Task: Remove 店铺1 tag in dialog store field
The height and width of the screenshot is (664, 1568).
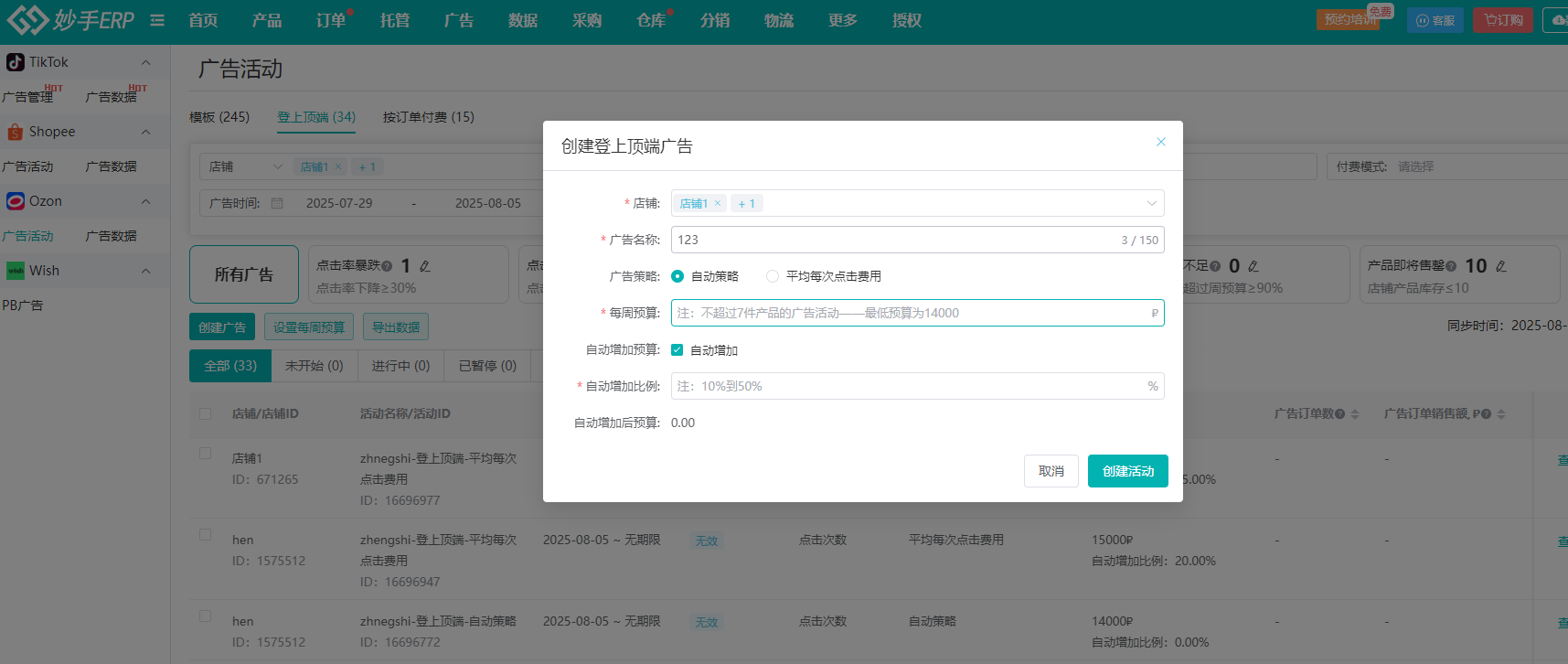Action: (718, 203)
